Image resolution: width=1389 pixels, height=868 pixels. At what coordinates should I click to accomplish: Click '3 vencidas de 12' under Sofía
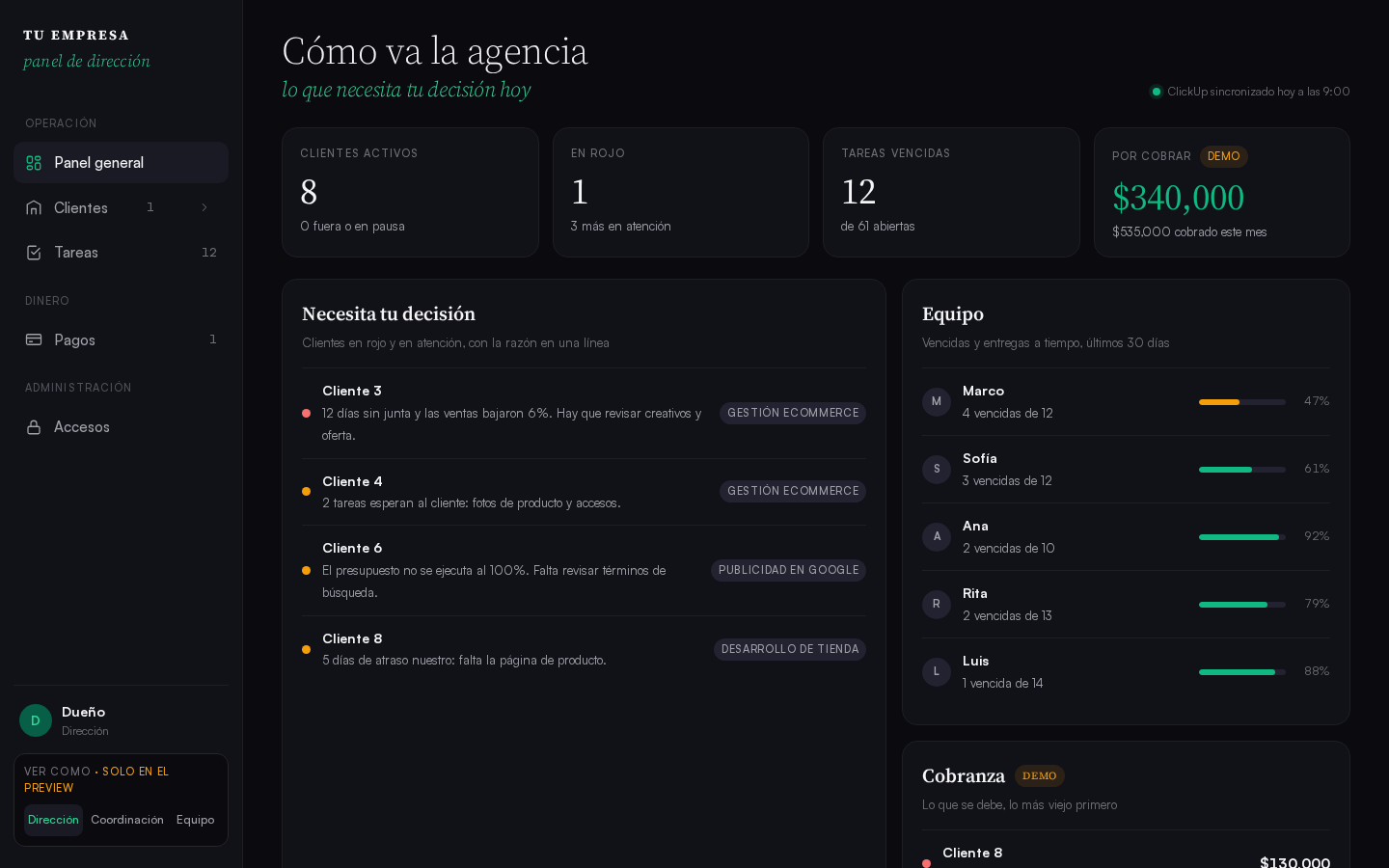tap(1007, 480)
